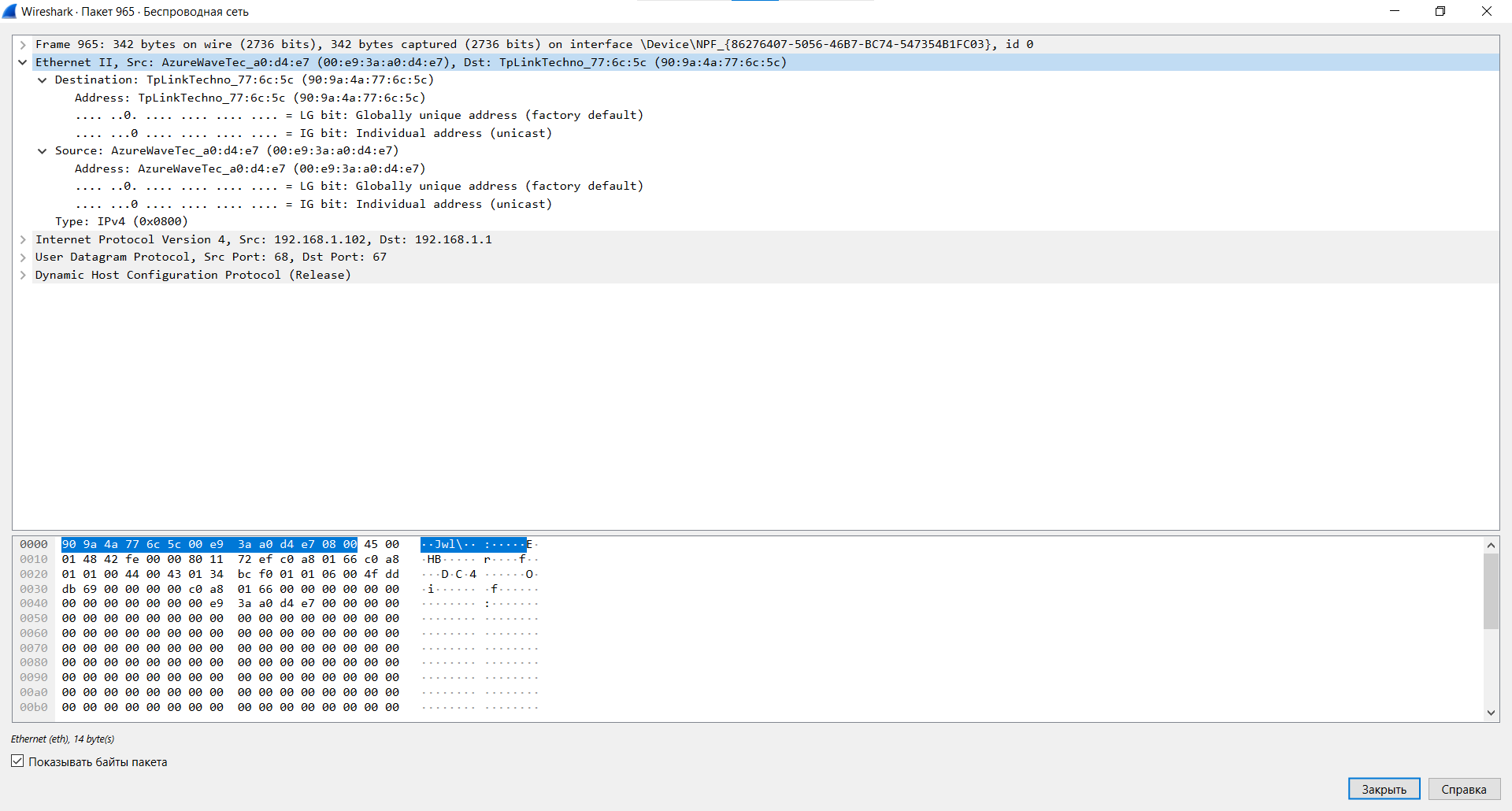Click the hex pane scroll up arrow

[x=1491, y=545]
